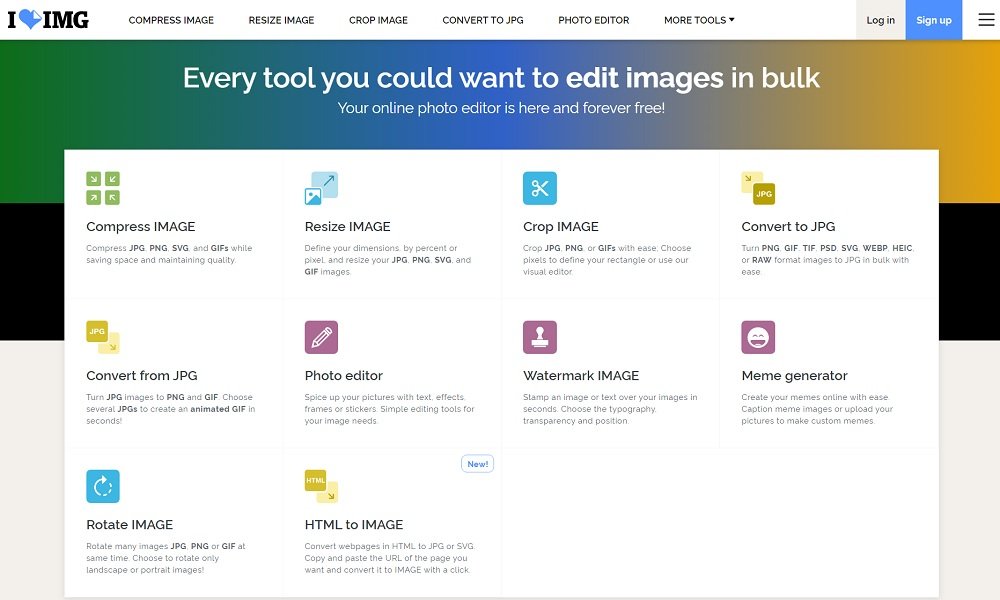Click the New! badge on HTML to IMAGE
Viewport: 1000px width, 600px height.
pyautogui.click(x=478, y=464)
